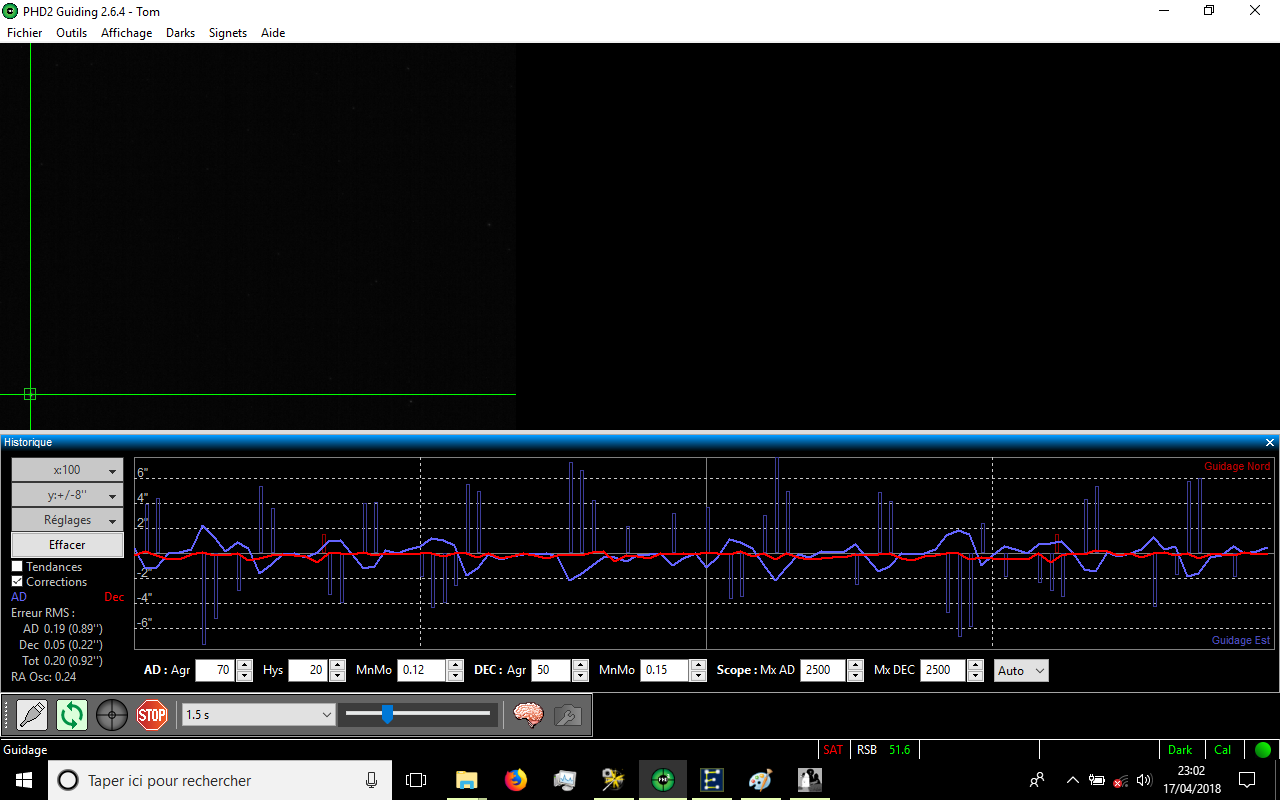The height and width of the screenshot is (800, 1280).
Task: Increase DEC MnMo 0.15 with up arrow
Action: (x=698, y=665)
